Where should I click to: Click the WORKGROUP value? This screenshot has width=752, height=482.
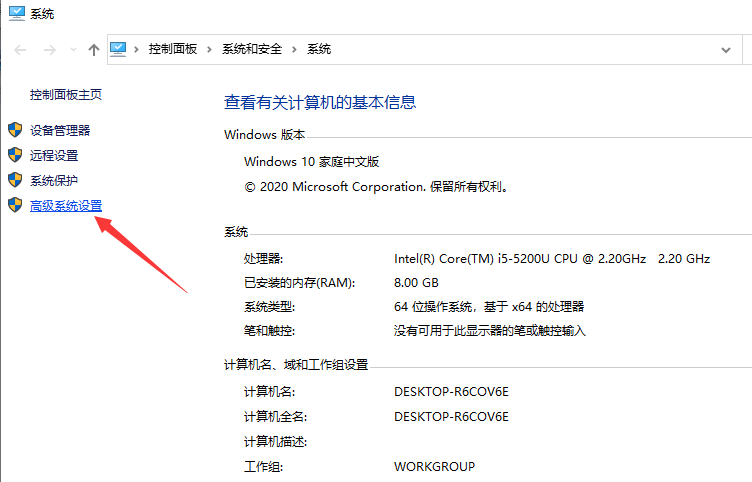coord(435,467)
